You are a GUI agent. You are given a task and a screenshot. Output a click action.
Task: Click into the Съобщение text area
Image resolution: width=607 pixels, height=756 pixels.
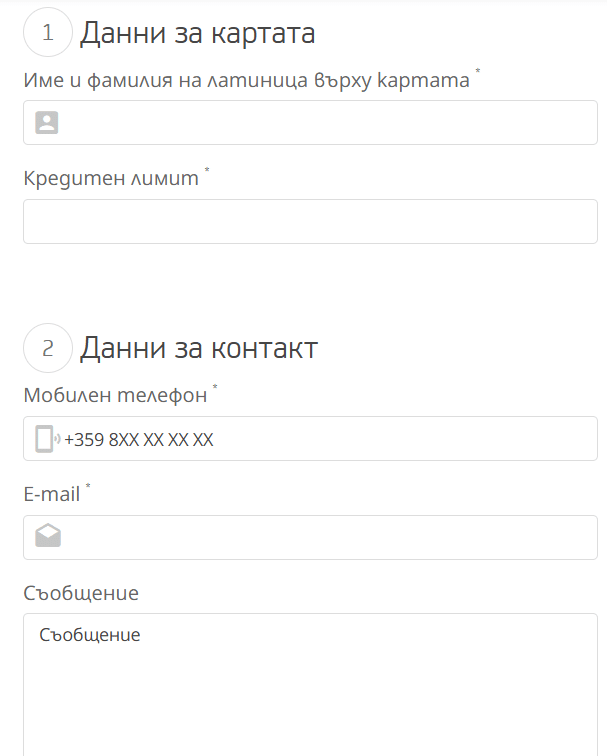point(310,690)
